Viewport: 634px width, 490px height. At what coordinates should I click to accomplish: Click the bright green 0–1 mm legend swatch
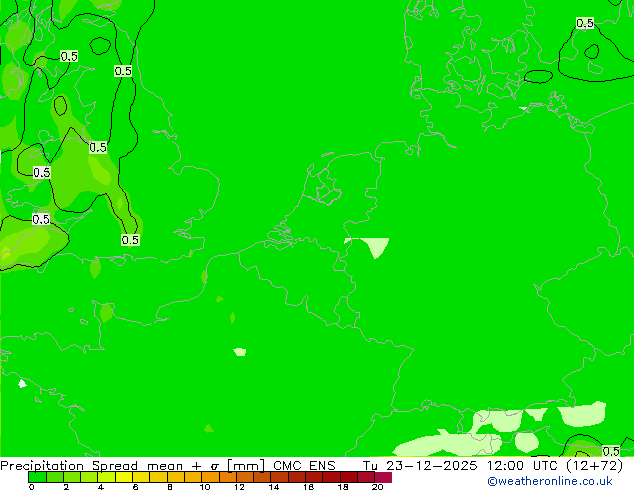tap(37, 477)
